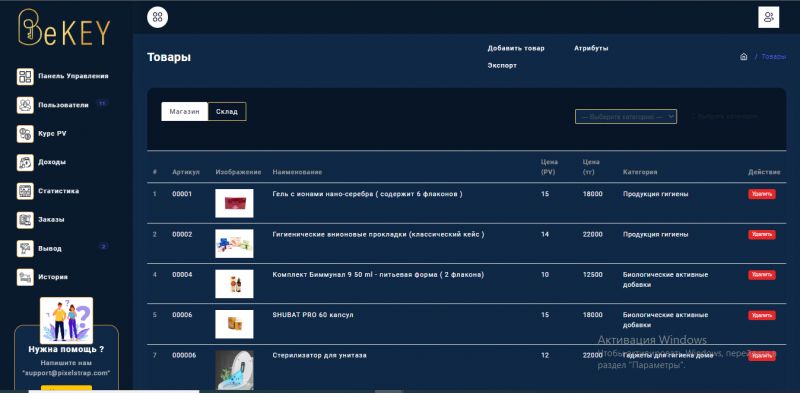The width and height of the screenshot is (800, 393).
Task: Open Доходы page
Action: tap(52, 162)
